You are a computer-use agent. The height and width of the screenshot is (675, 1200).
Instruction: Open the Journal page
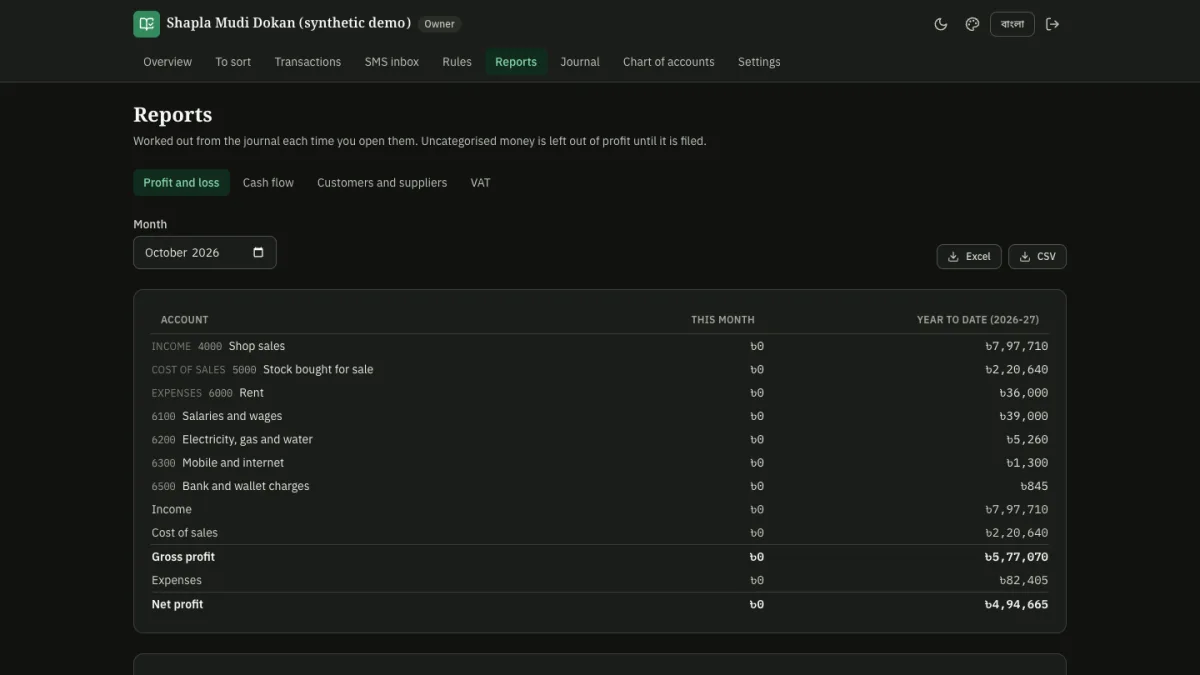(x=580, y=62)
